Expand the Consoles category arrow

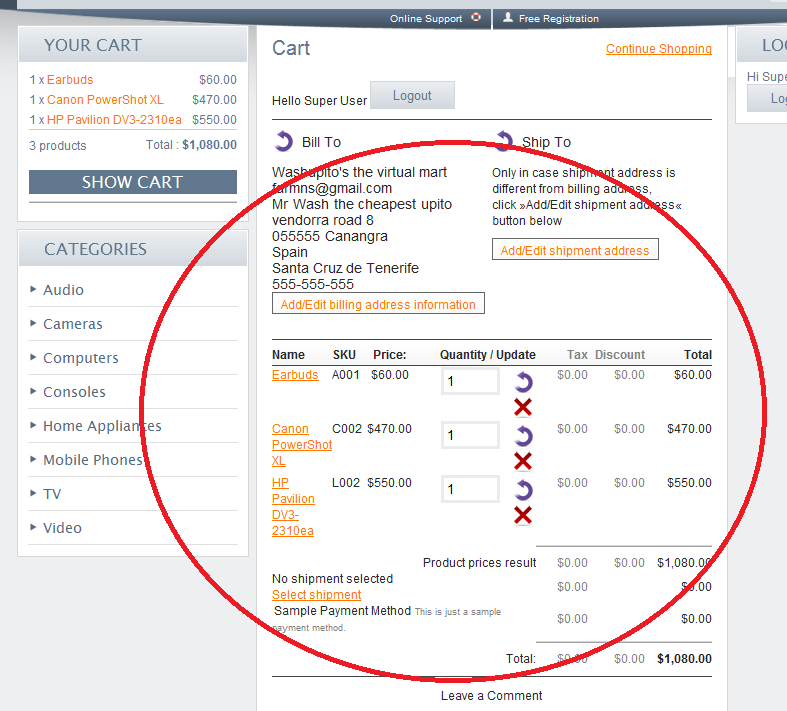point(33,391)
